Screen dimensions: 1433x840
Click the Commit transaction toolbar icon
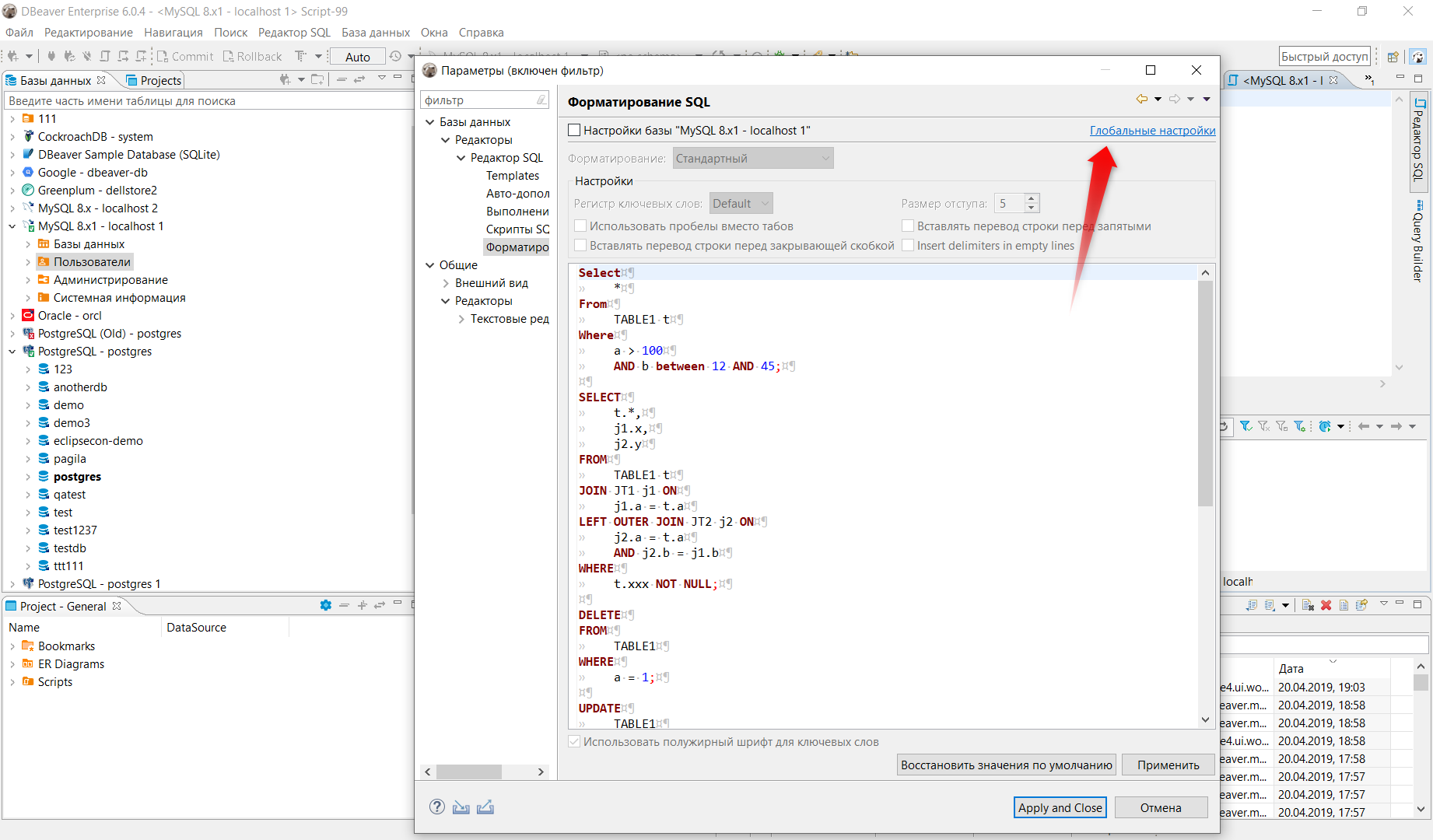click(x=184, y=56)
